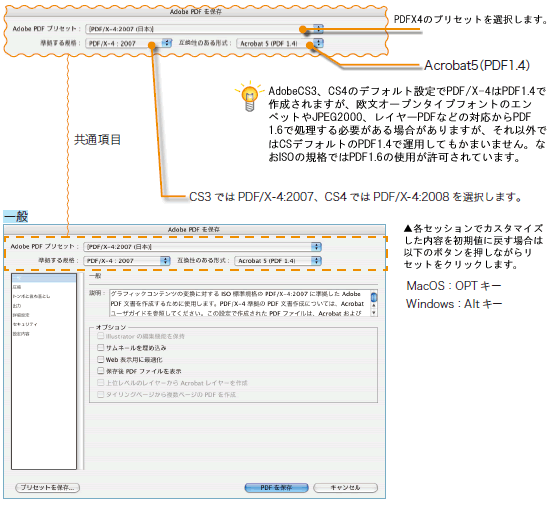The height and width of the screenshot is (508, 550).
Task: Click the blue scrollbar thumb in the description box
Action: tap(374, 297)
